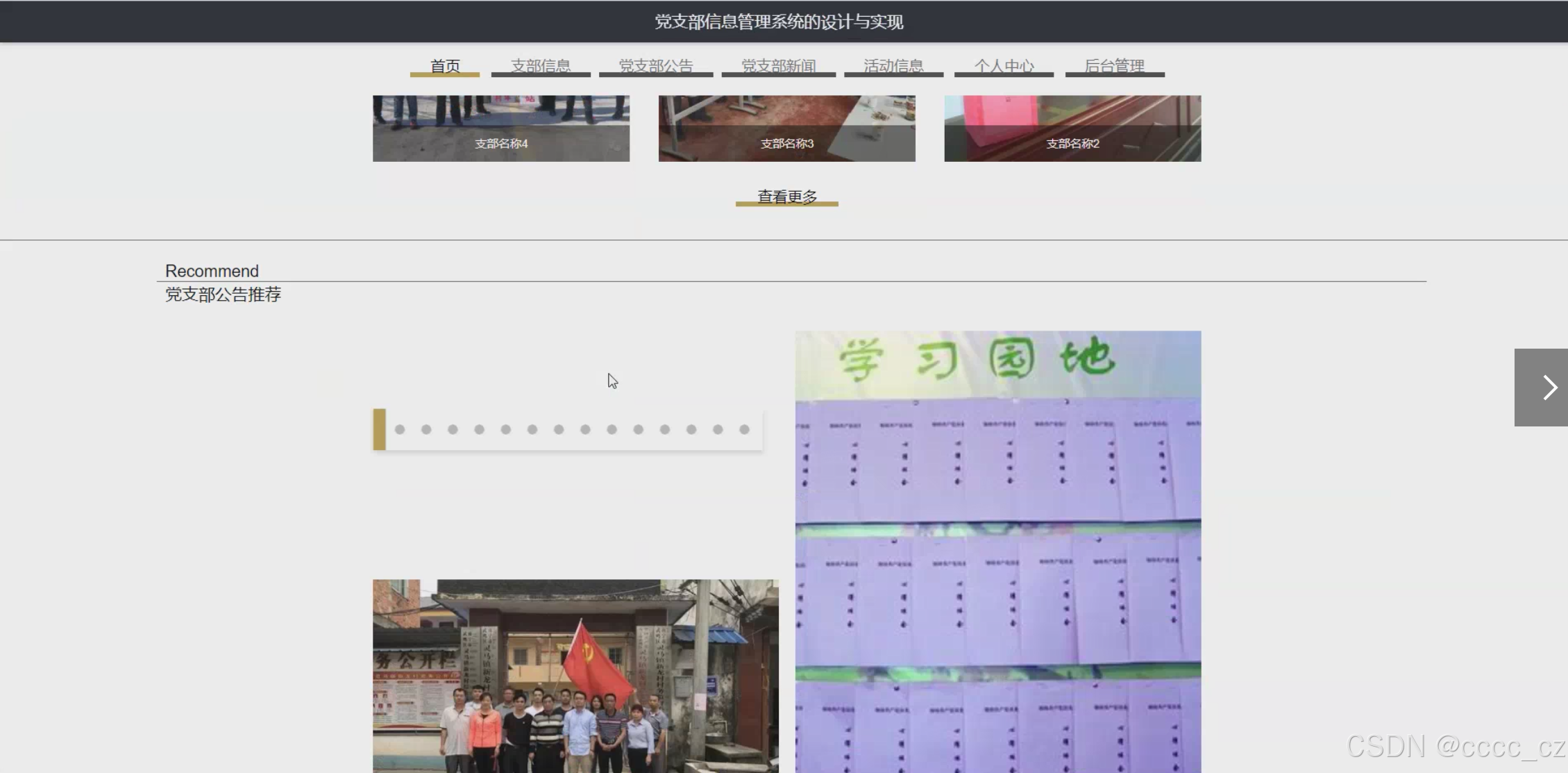Click the next-slide right arrow
The image size is (1568, 773).
(1540, 387)
